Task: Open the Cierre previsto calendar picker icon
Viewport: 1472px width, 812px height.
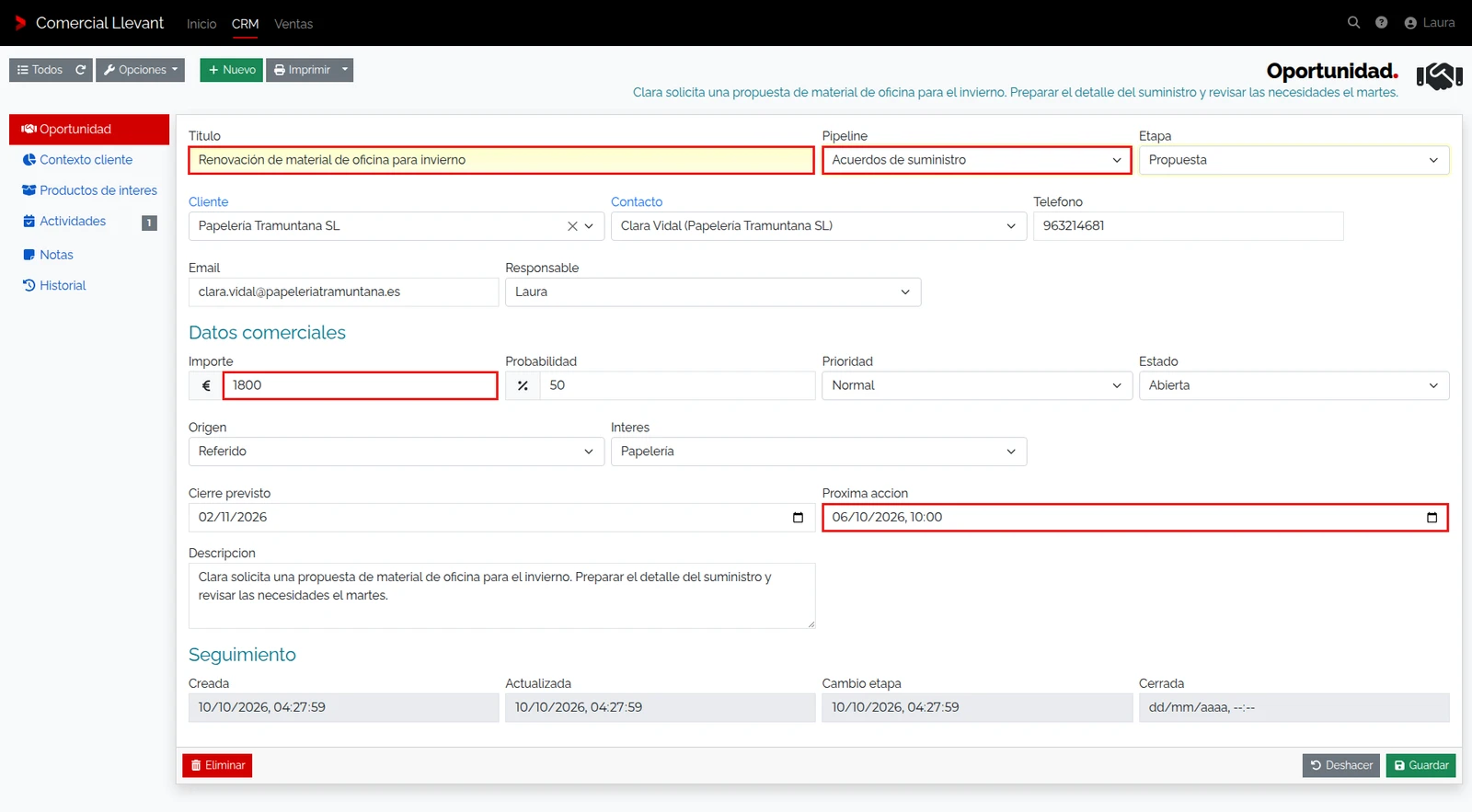Action: [798, 518]
